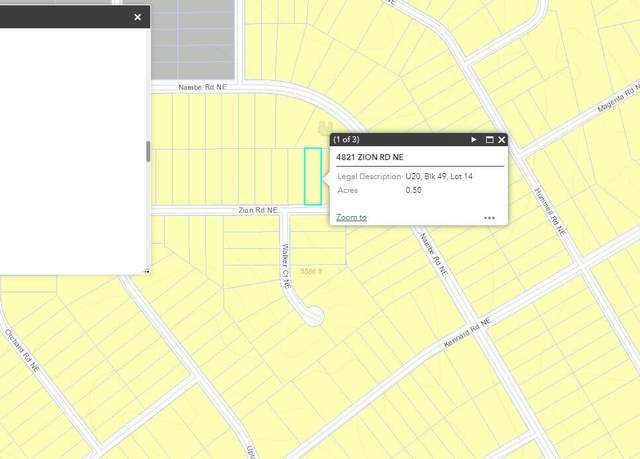Image resolution: width=640 pixels, height=459 pixels.
Task: Click the Walker Ct NE cul-de-sac end
Action: tap(313, 316)
